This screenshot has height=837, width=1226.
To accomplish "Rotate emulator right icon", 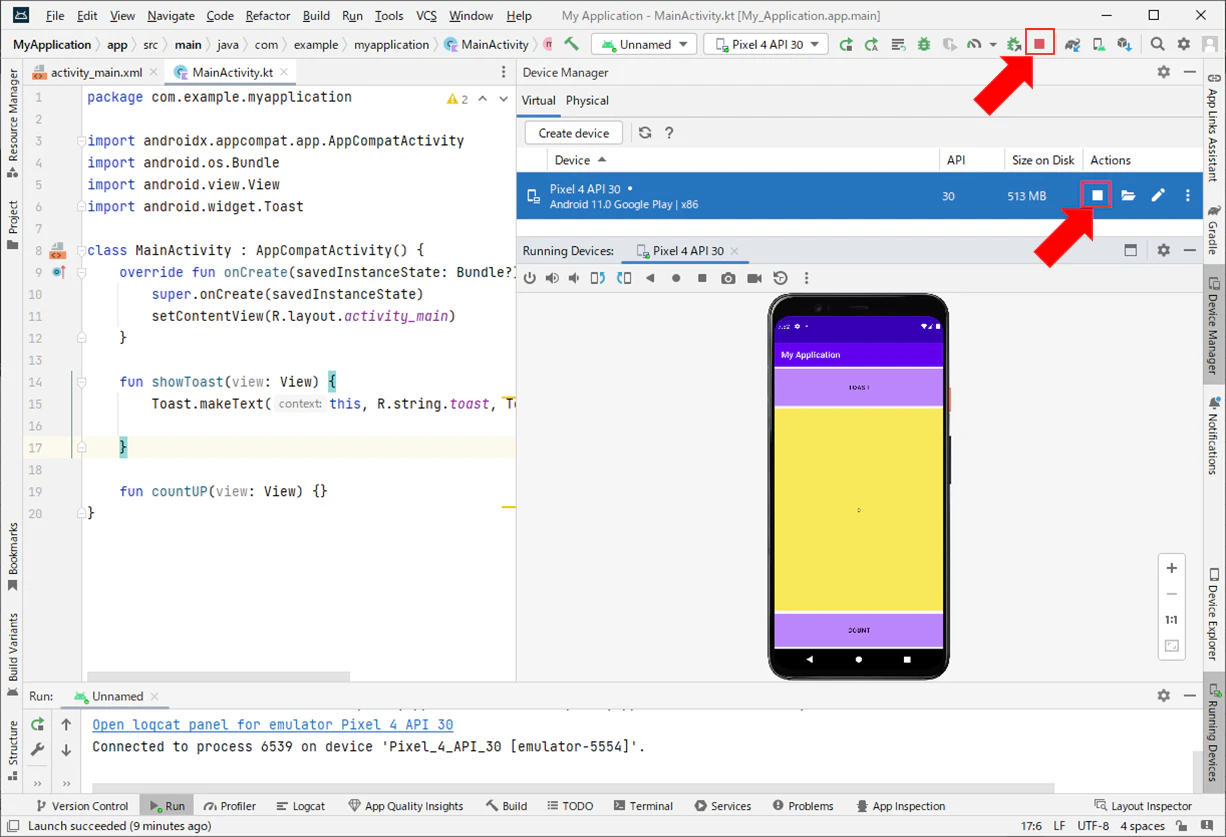I will pos(624,278).
